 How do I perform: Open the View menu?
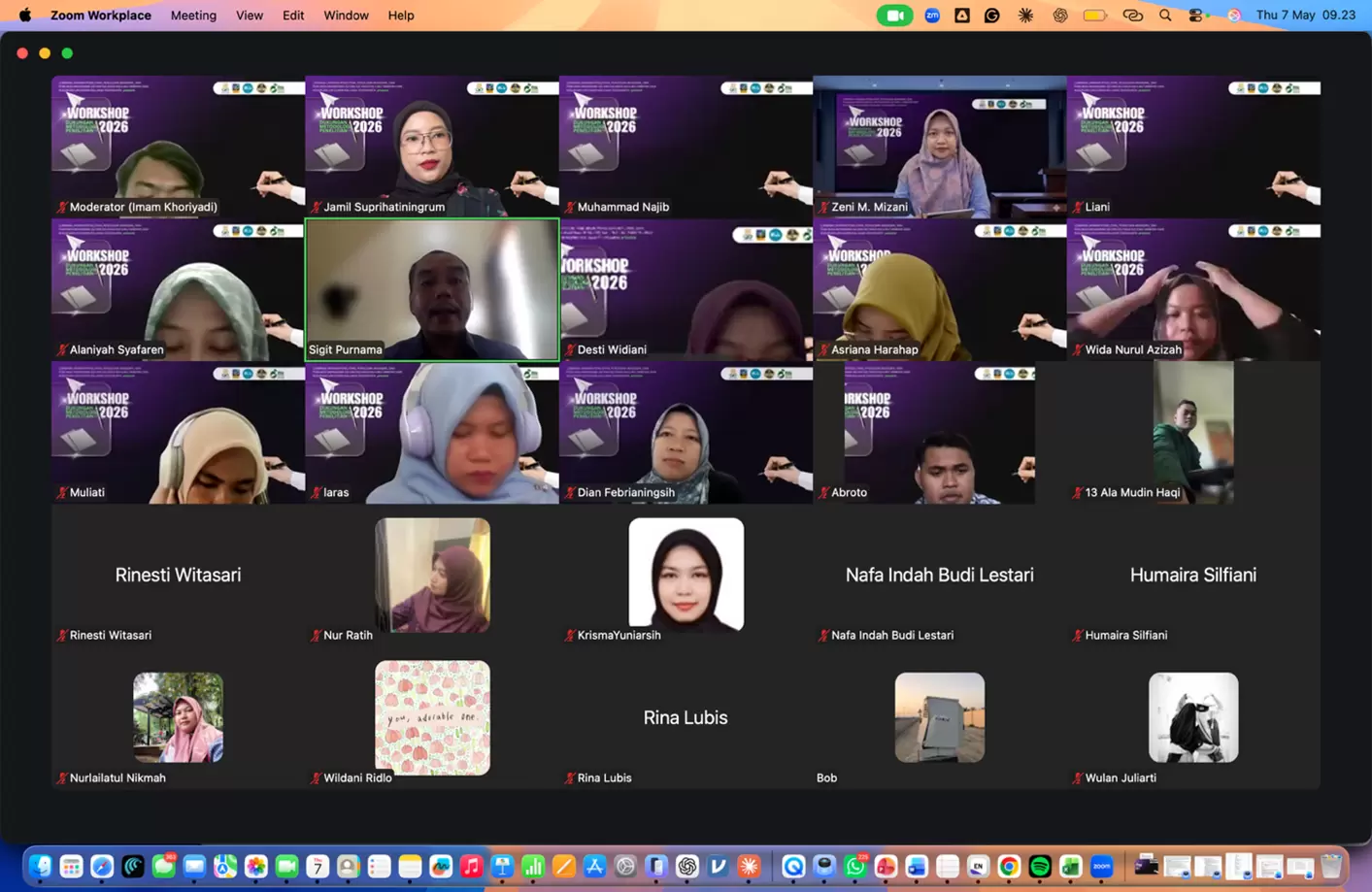coord(250,16)
